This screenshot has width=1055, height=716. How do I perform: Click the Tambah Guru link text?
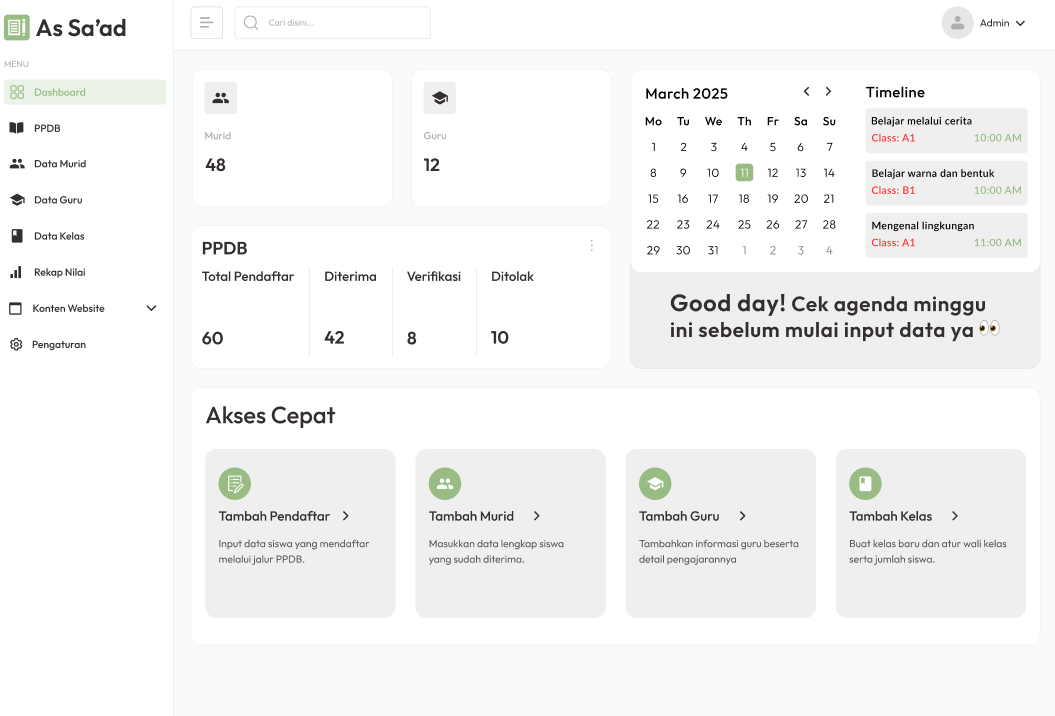[x=679, y=516]
